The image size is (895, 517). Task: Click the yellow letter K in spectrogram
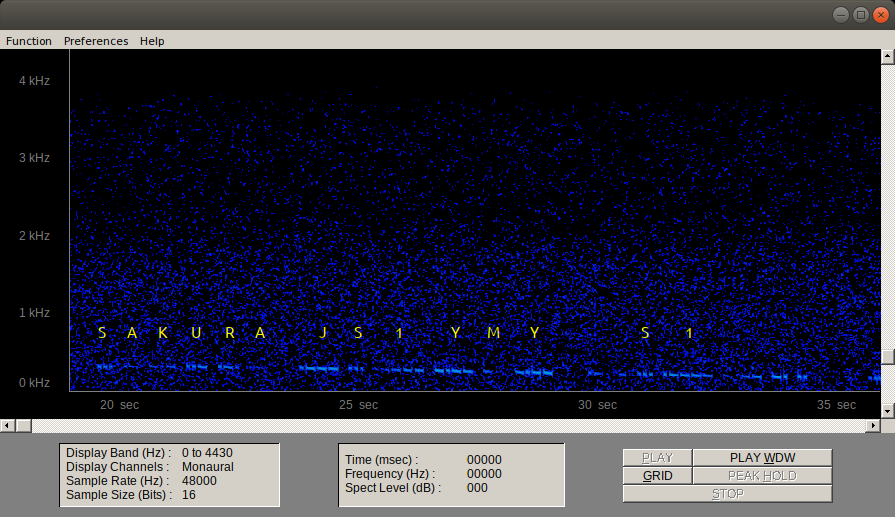pyautogui.click(x=163, y=333)
